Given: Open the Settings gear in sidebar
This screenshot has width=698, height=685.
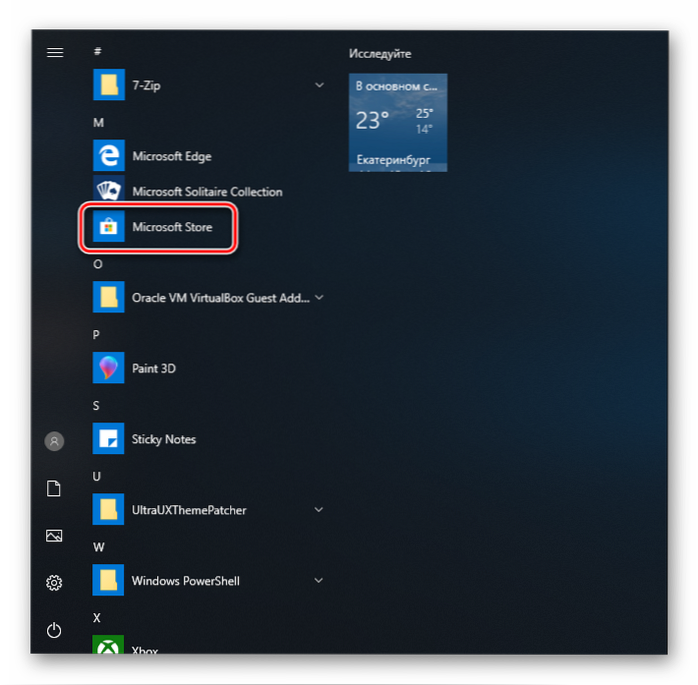Looking at the screenshot, I should (54, 583).
